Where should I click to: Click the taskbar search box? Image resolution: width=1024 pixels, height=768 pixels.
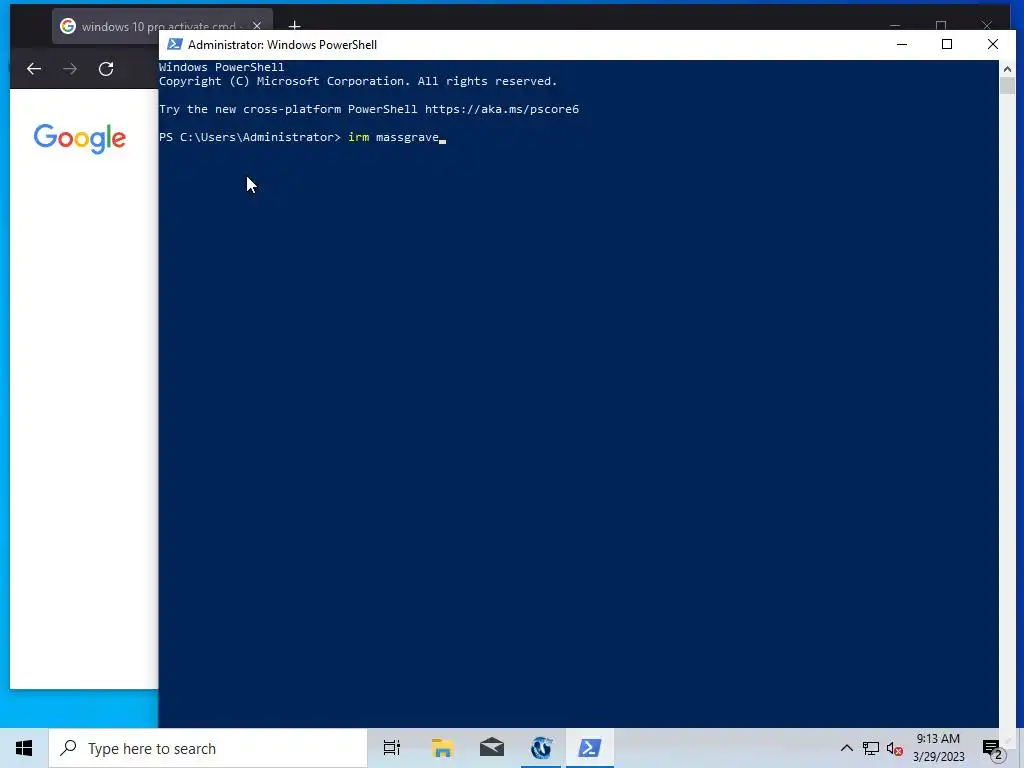tap(208, 748)
